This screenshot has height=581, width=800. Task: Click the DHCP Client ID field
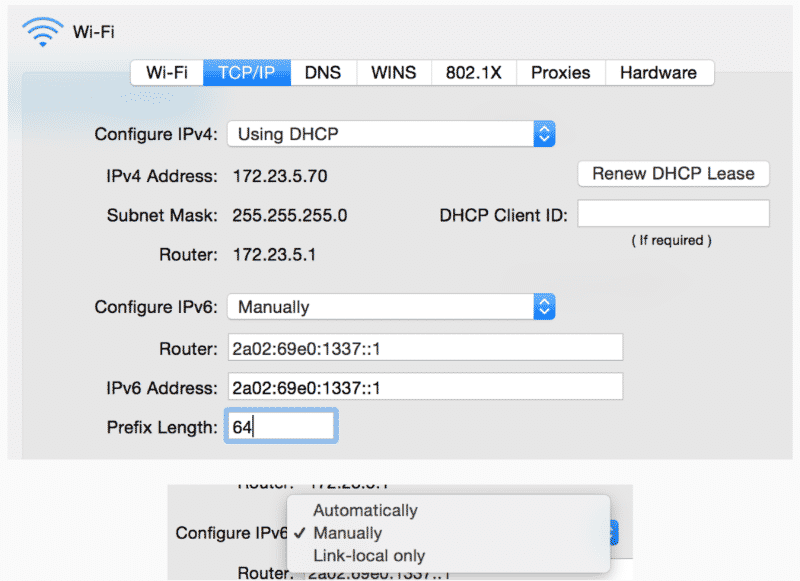[x=673, y=213]
